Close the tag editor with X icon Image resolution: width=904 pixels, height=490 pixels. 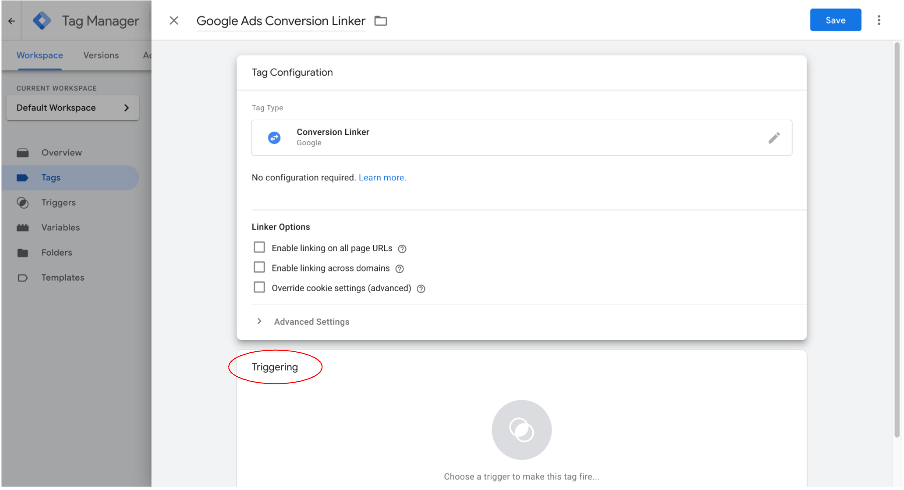174,21
